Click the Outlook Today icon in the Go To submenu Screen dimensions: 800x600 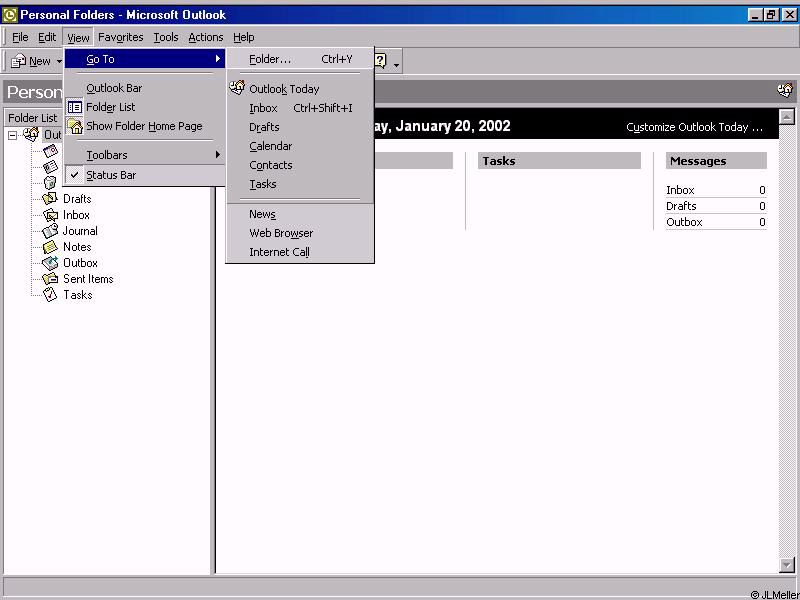[237, 88]
